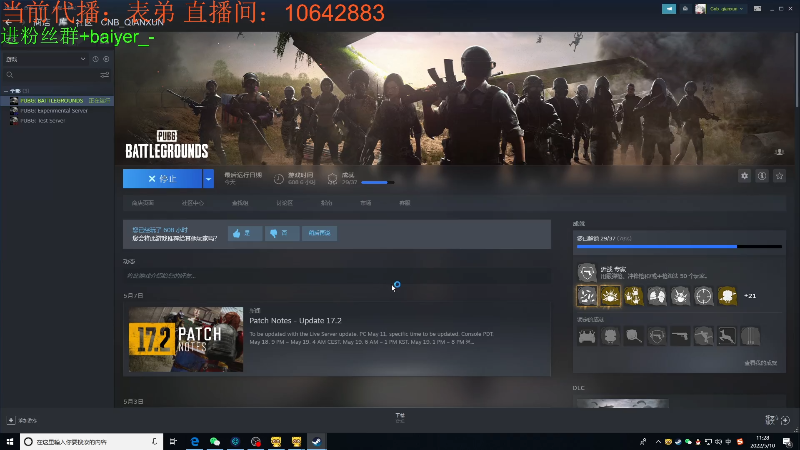Screen dimensions: 800x450
Task: Open advanced filter sliders icon
Action: tap(105, 75)
